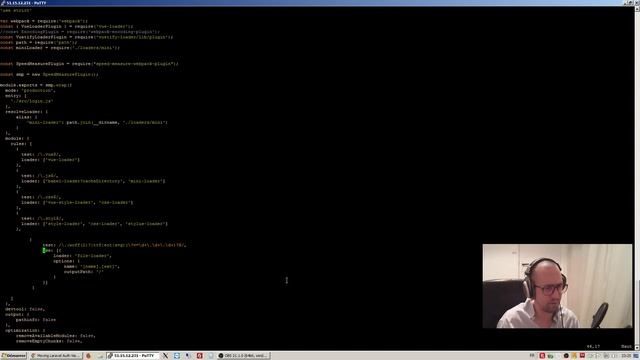Open the blue square icon in taskbar
Viewport: 640px width, 360px height.
pyautogui.click(x=177, y=356)
